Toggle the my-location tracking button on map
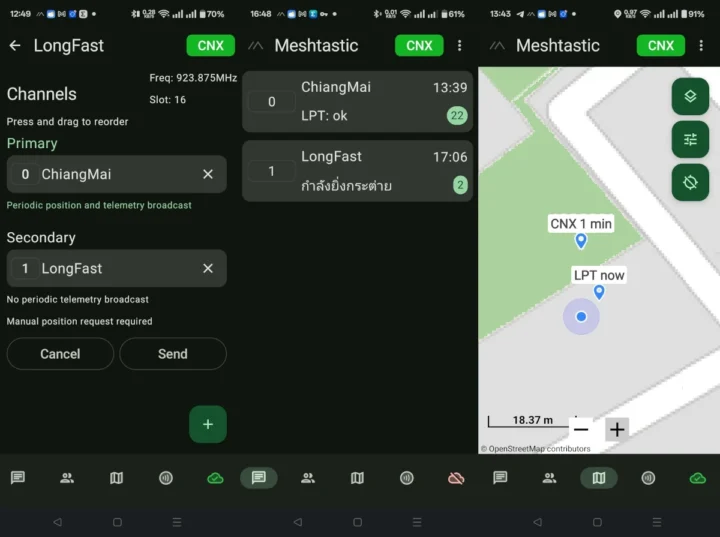Viewport: 720px width, 537px height. click(690, 182)
